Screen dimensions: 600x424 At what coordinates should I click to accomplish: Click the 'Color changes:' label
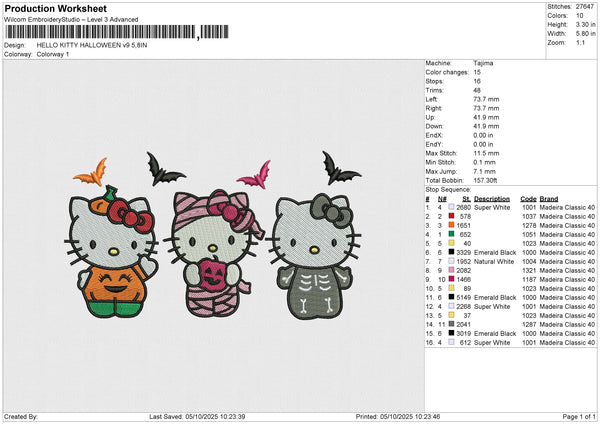coord(447,72)
